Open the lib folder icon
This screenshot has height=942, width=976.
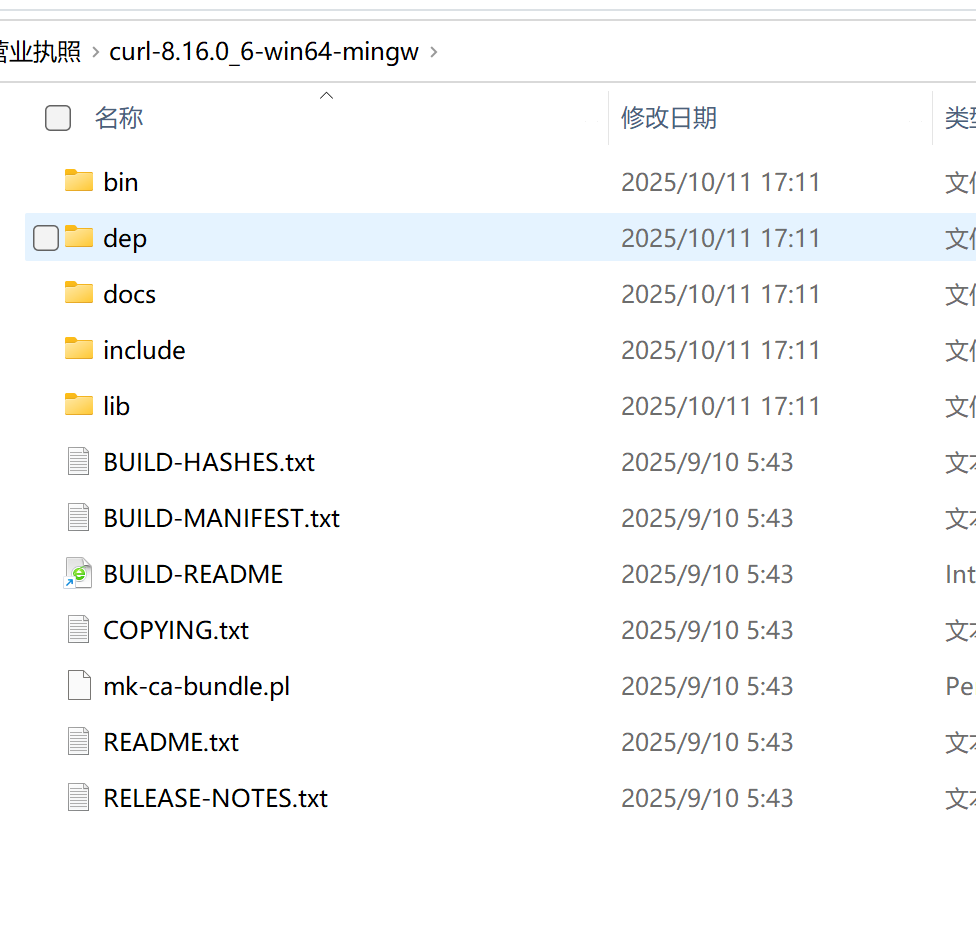[79, 405]
